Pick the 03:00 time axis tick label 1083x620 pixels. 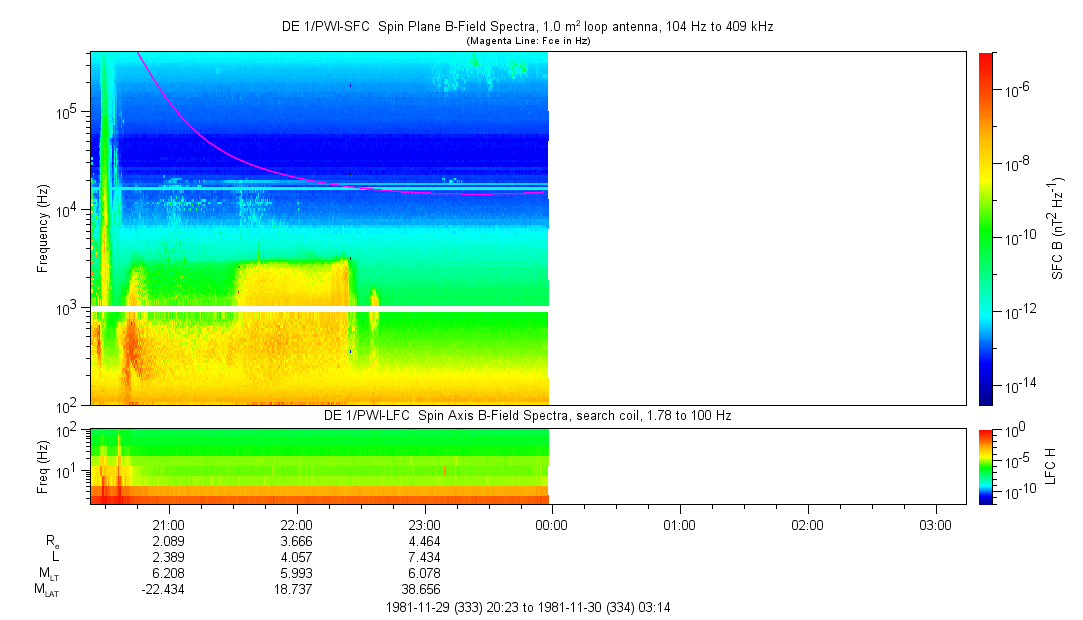click(x=935, y=525)
